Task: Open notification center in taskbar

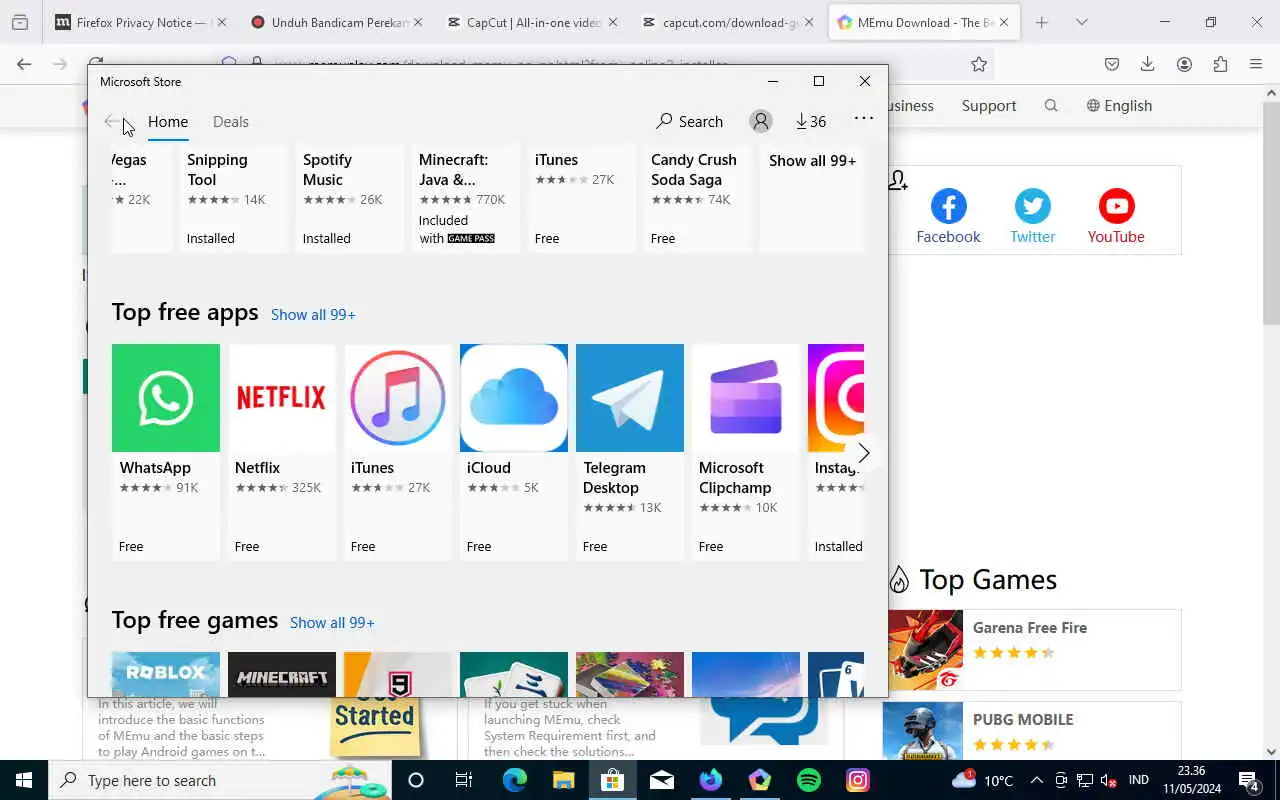Action: coord(1249,780)
